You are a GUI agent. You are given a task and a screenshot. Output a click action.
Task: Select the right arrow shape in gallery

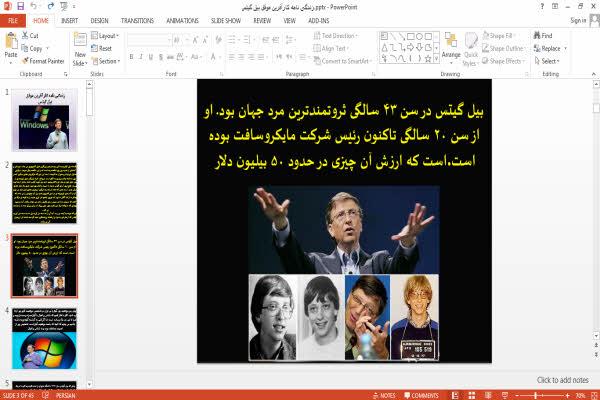click(x=411, y=47)
